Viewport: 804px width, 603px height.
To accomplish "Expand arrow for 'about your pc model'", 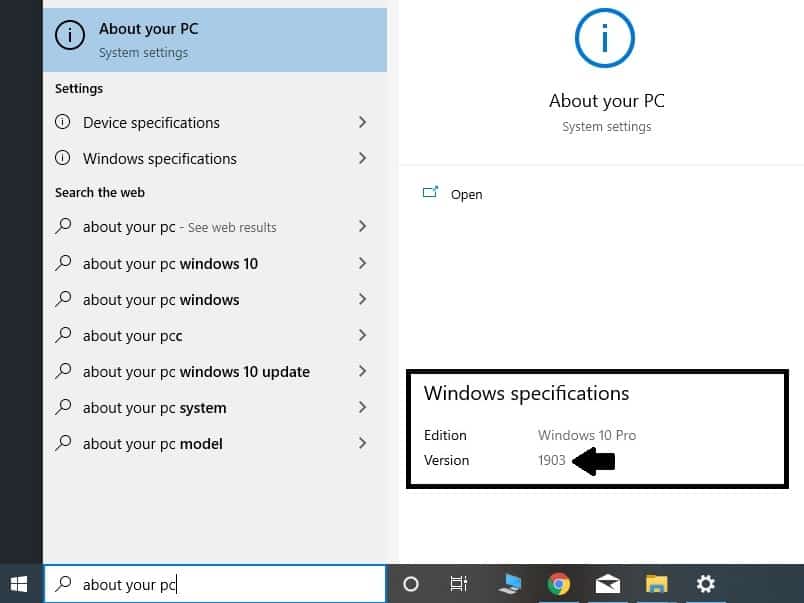I will pos(363,443).
